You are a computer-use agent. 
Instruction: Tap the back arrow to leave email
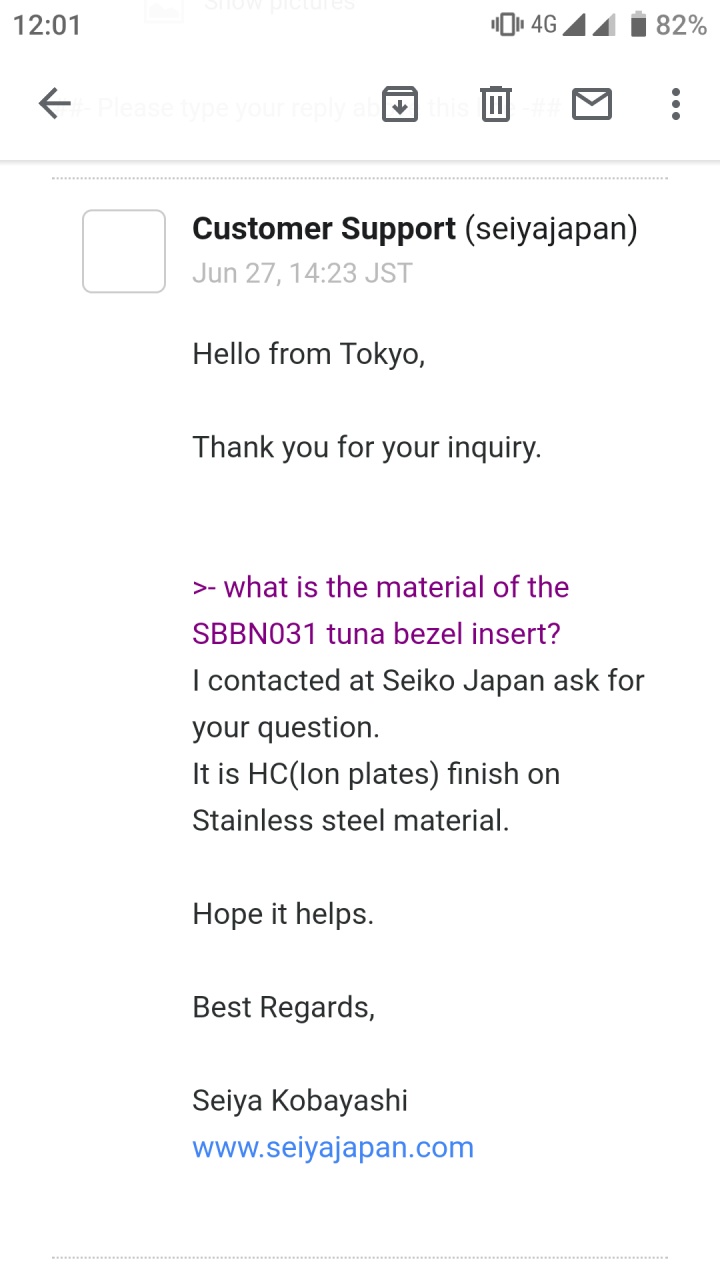(55, 103)
